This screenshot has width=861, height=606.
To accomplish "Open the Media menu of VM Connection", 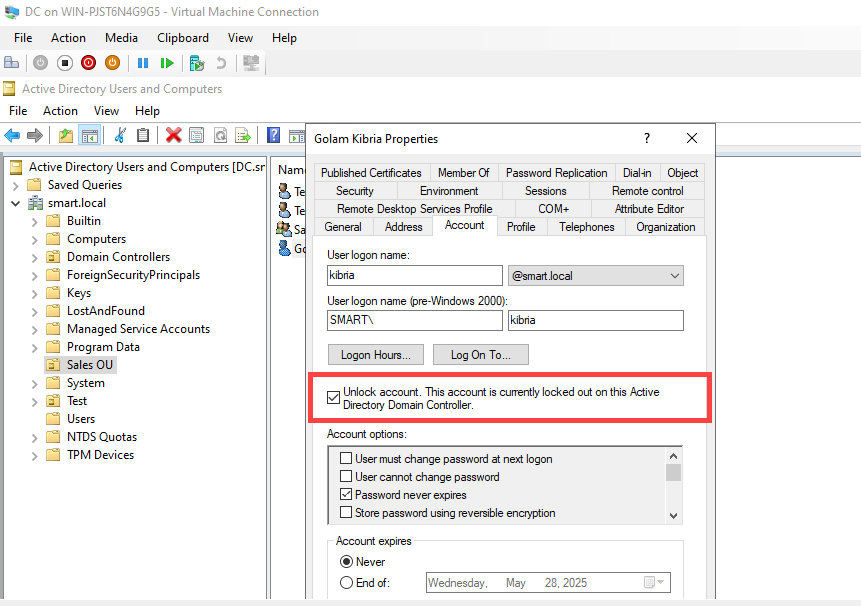I will click(121, 38).
